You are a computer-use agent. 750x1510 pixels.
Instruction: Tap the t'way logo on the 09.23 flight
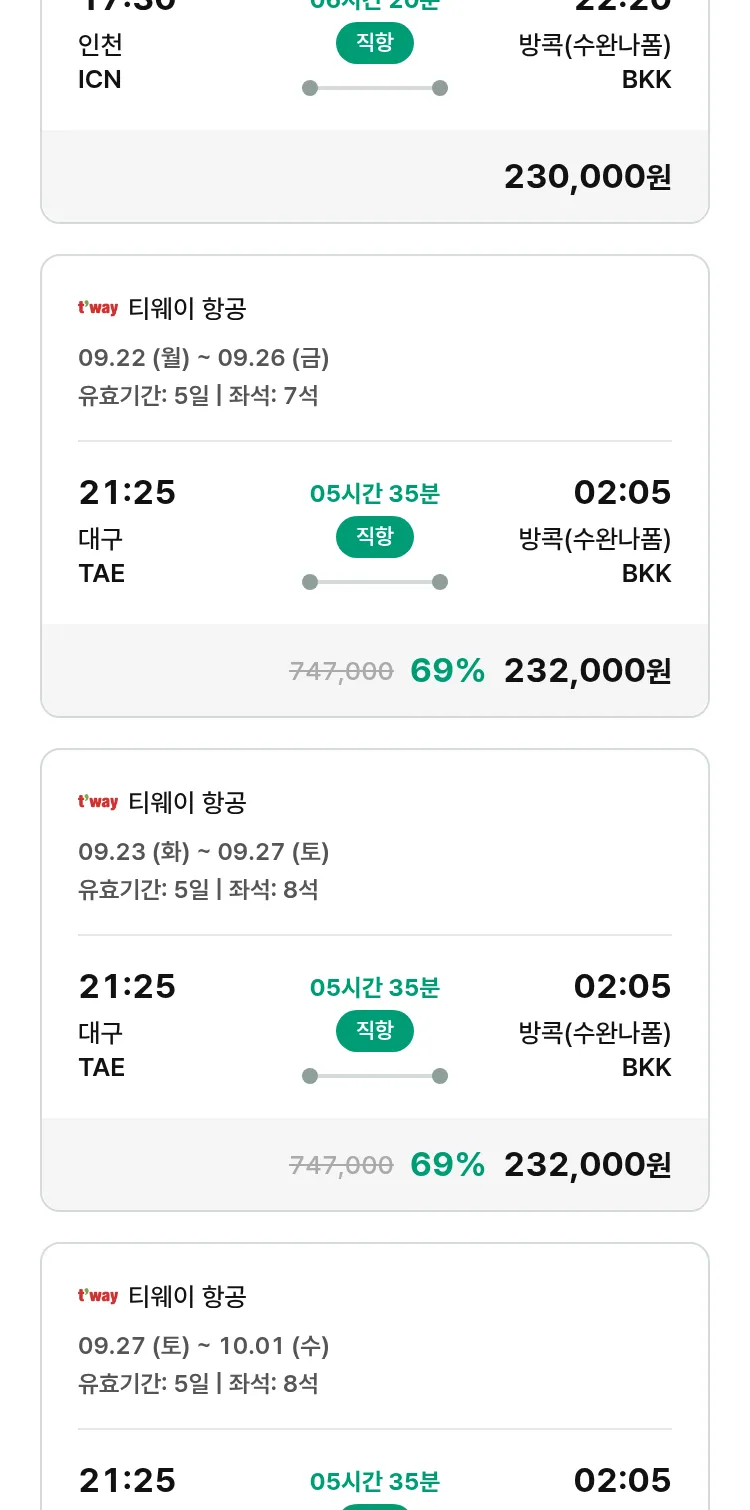(x=98, y=802)
